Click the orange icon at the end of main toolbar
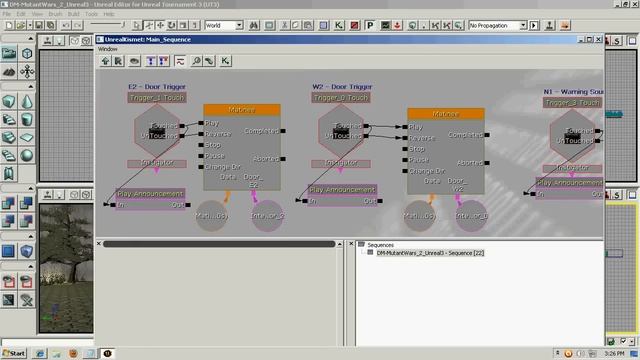 pyautogui.click(x=565, y=25)
